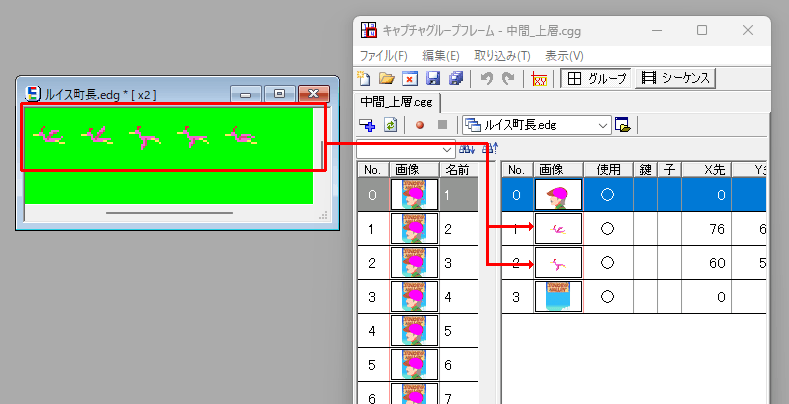Click the window-with-folder icon beside the source dropdown

623,125
